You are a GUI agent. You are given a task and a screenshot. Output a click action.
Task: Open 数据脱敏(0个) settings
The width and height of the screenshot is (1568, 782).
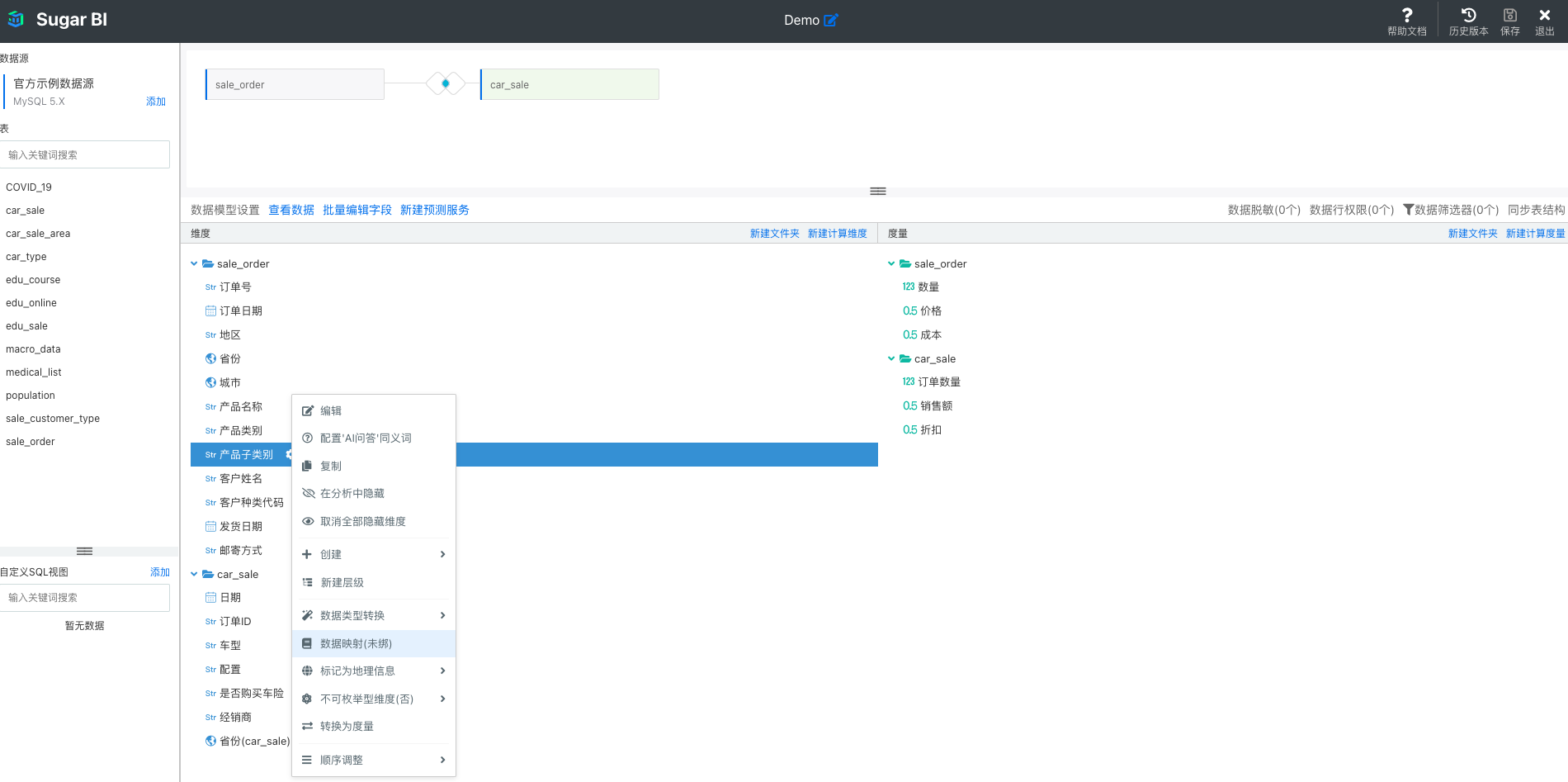coord(1264,210)
